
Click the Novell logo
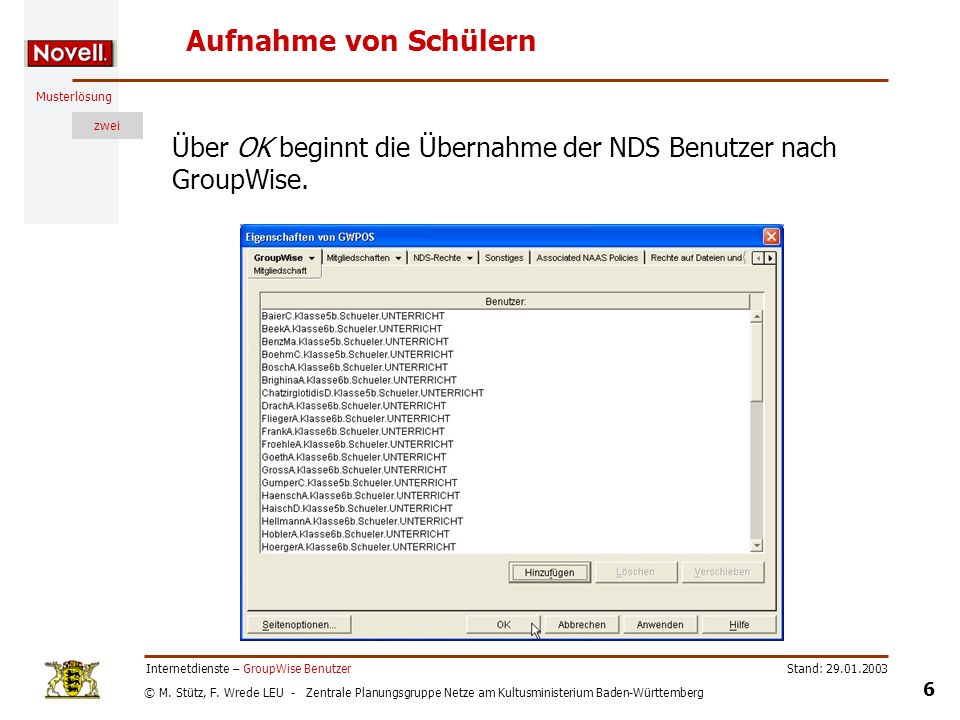tap(70, 53)
